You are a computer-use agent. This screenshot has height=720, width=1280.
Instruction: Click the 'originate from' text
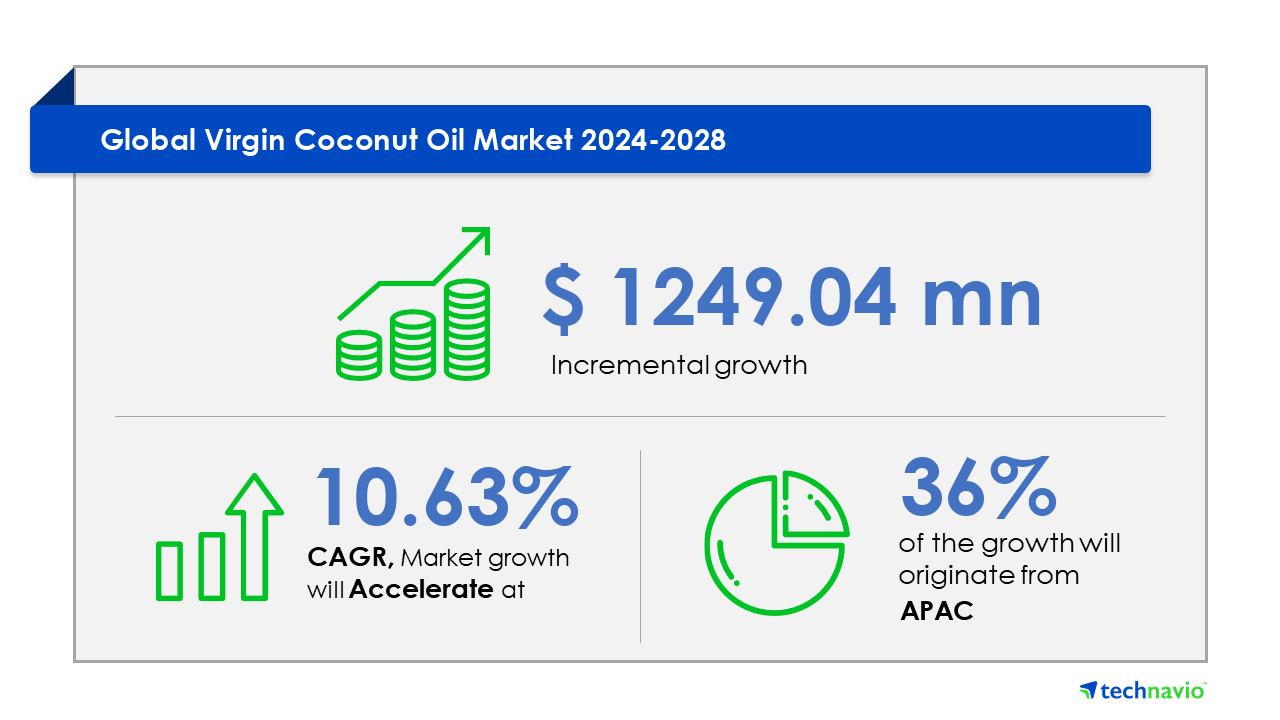tap(989, 577)
